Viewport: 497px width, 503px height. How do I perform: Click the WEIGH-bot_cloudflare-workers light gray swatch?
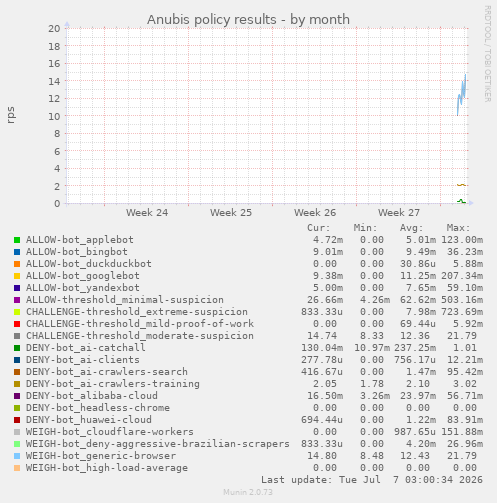pyautogui.click(x=17, y=432)
